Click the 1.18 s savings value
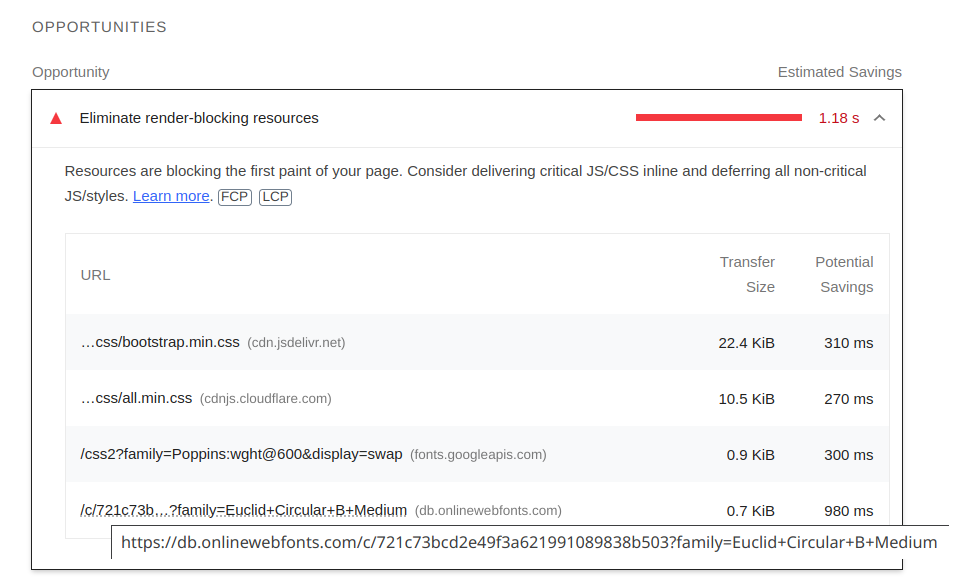958x583 pixels. pyautogui.click(x=839, y=117)
